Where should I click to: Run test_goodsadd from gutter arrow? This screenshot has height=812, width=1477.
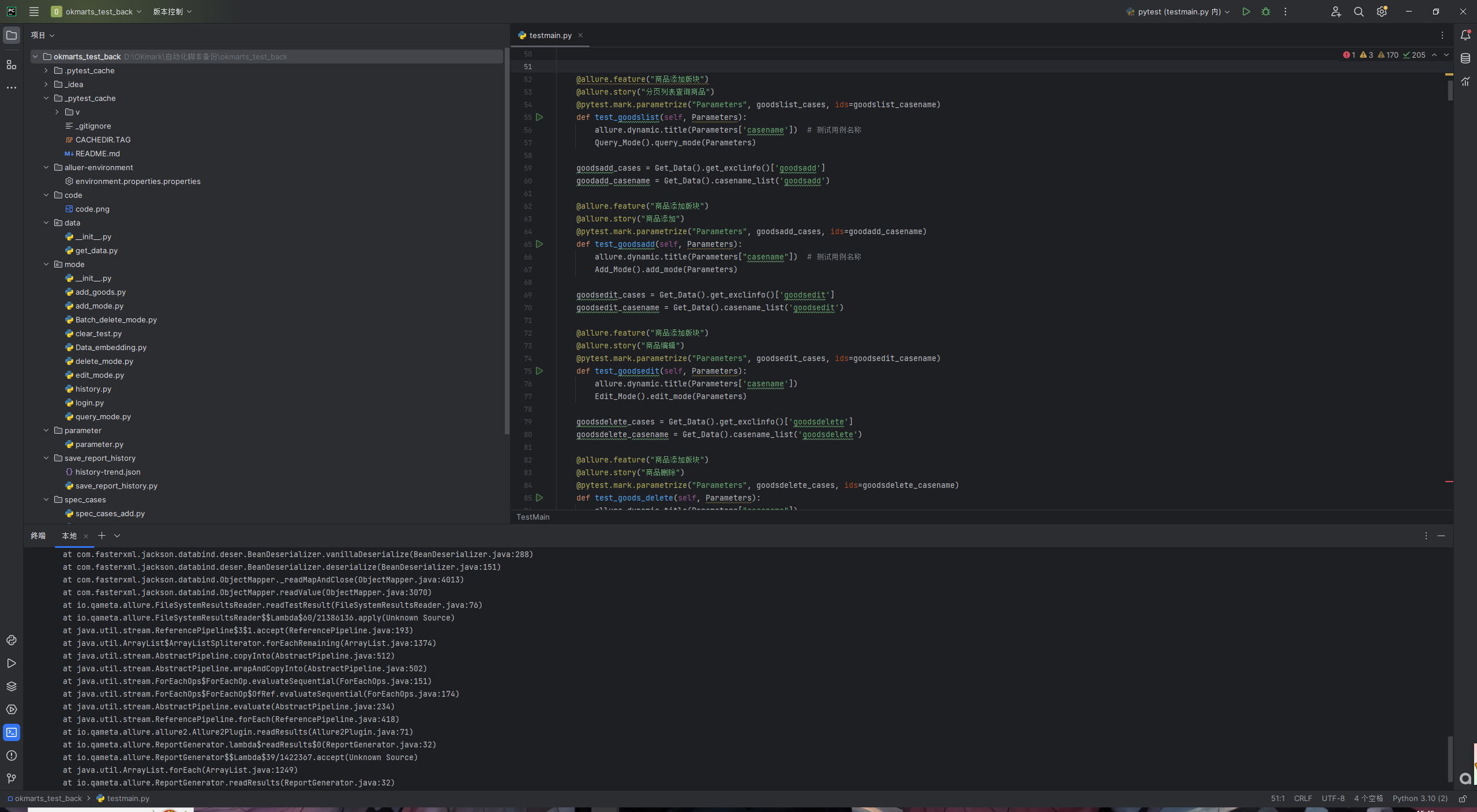tap(539, 244)
